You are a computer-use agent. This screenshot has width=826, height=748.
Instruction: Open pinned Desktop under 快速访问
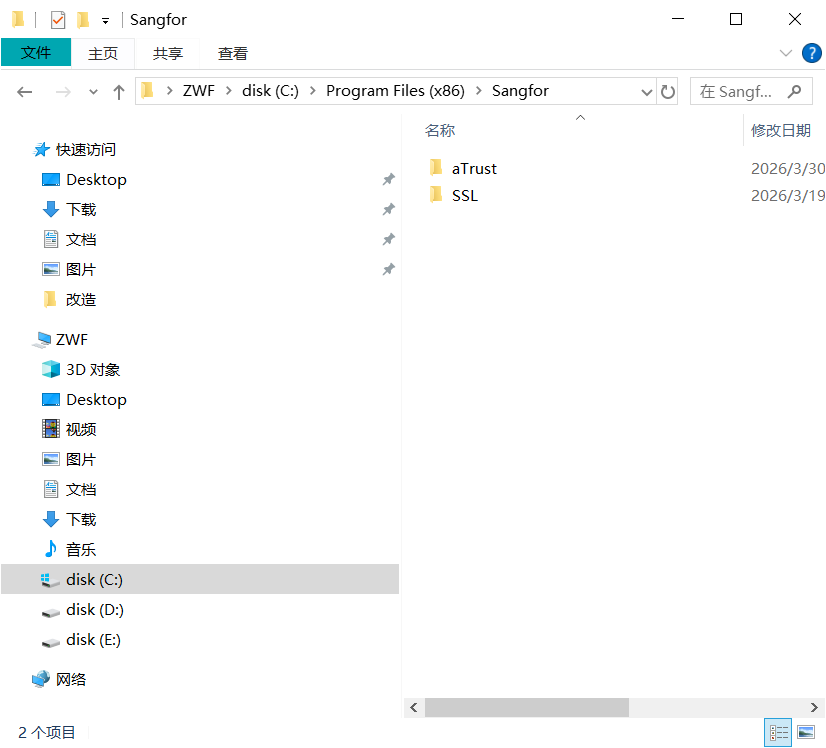[96, 180]
